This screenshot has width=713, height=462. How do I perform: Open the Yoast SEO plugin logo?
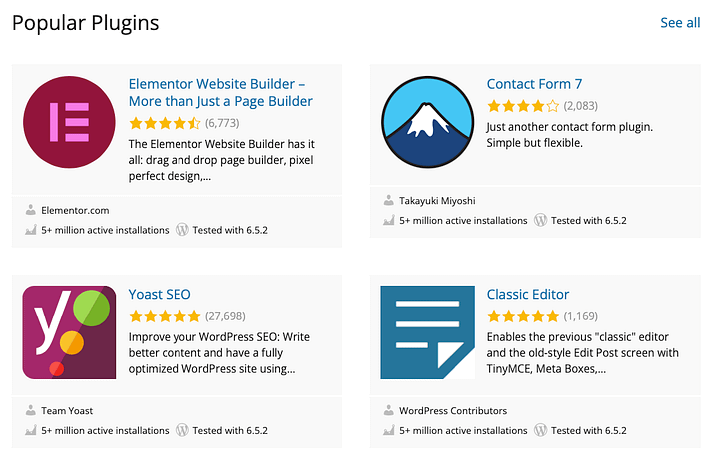coord(69,332)
